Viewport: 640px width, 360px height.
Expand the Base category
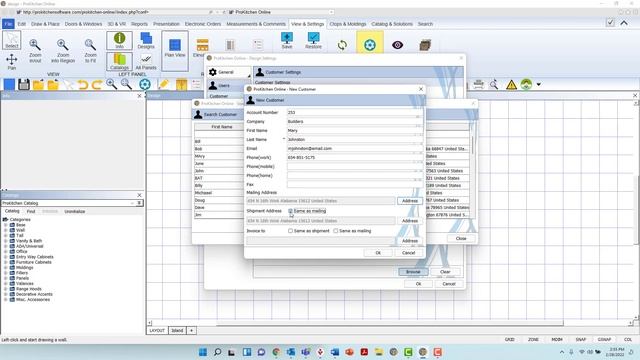[6, 225]
